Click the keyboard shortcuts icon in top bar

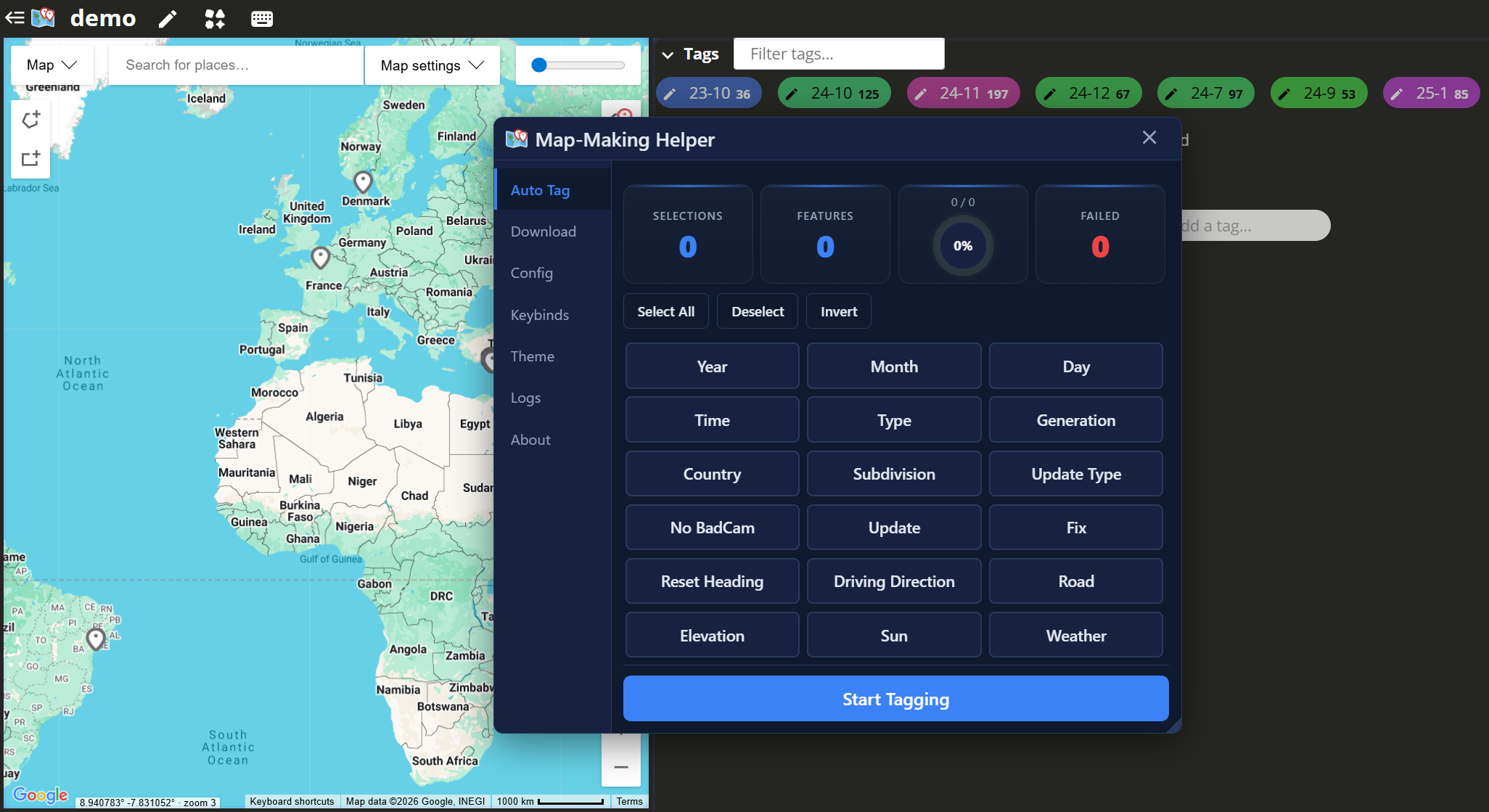pos(262,19)
